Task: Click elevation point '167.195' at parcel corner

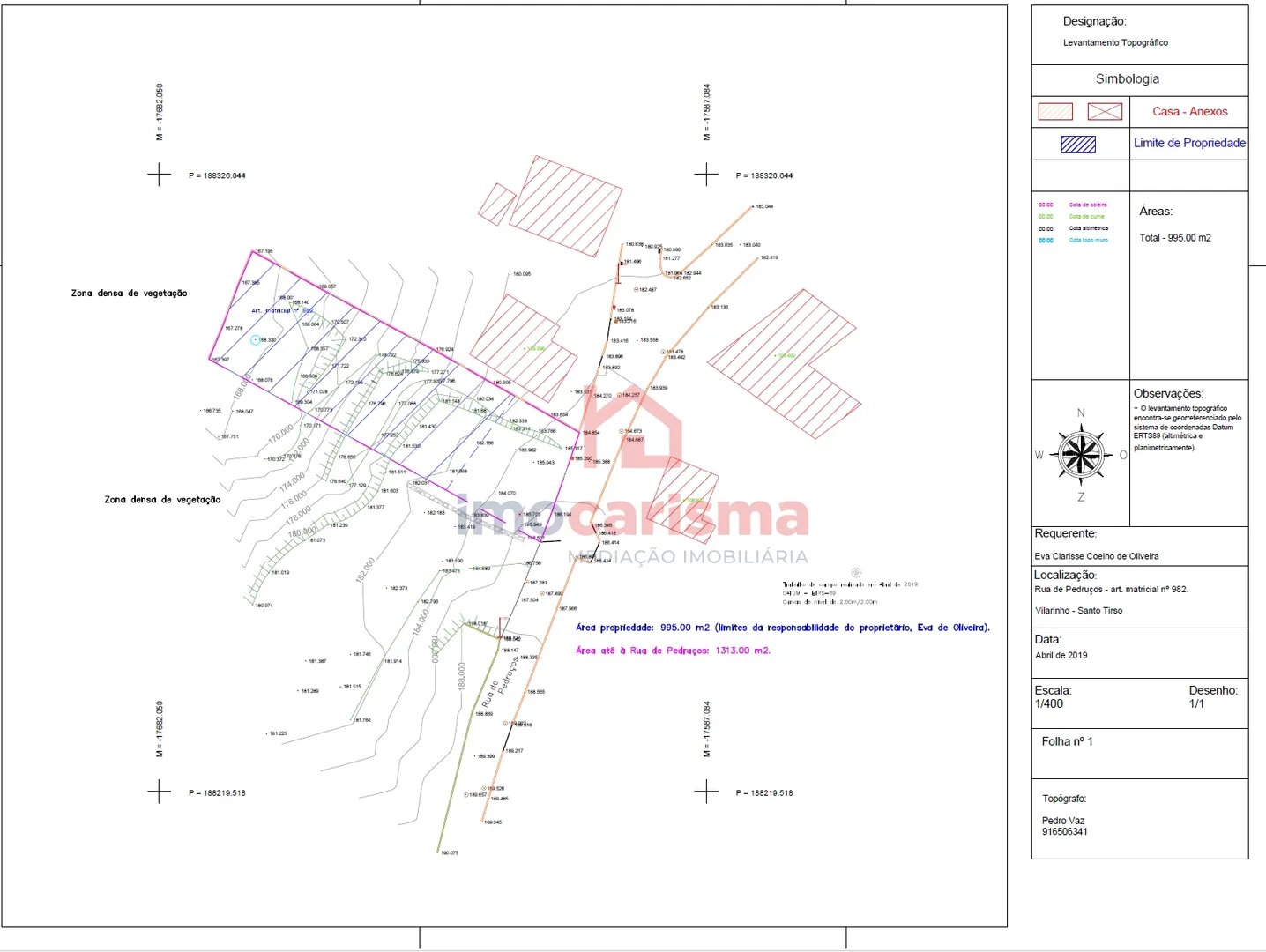Action: (x=264, y=251)
